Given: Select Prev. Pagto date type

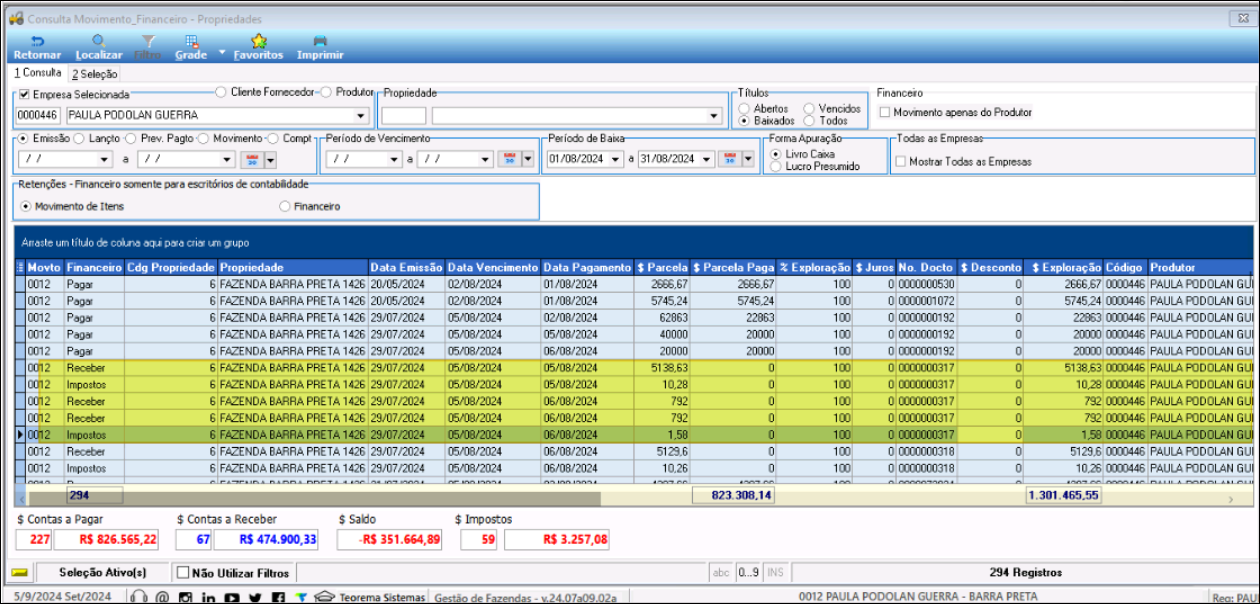Looking at the screenshot, I should (x=132, y=138).
